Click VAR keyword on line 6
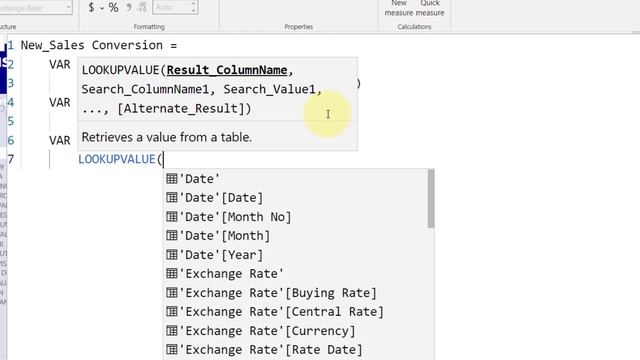 point(60,140)
